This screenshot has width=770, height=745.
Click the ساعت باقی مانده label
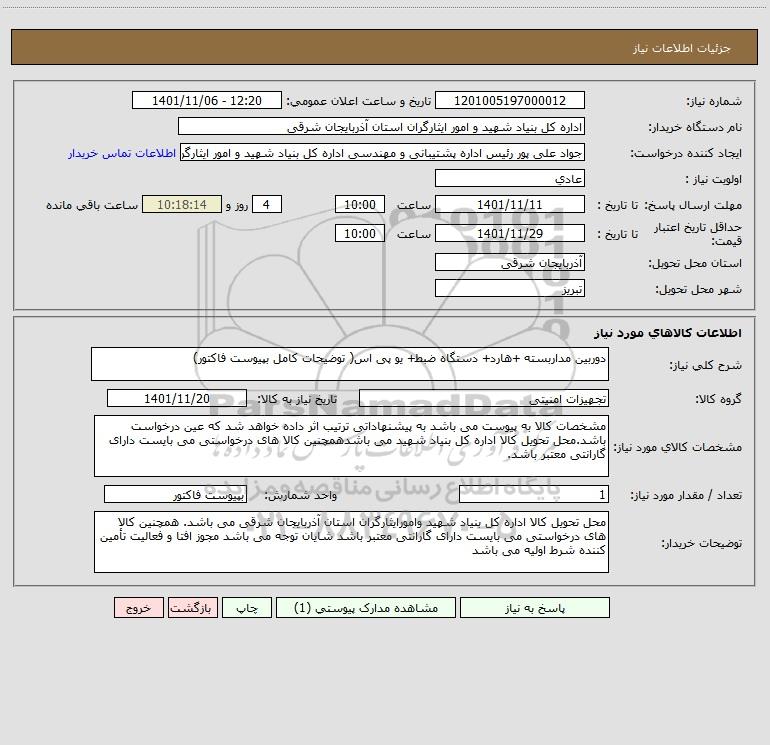point(92,205)
